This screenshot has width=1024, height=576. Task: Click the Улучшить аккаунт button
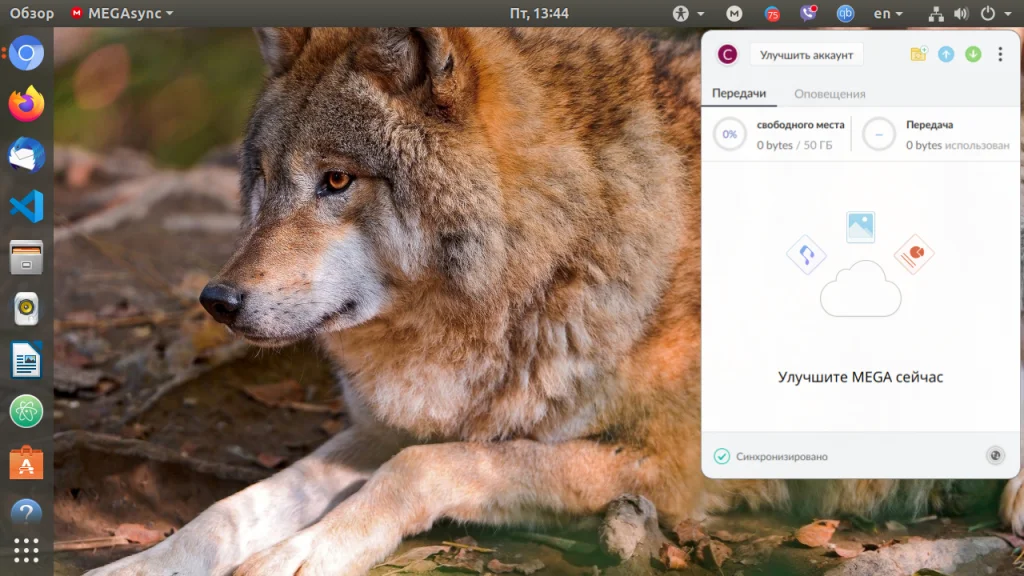pyautogui.click(x=806, y=55)
